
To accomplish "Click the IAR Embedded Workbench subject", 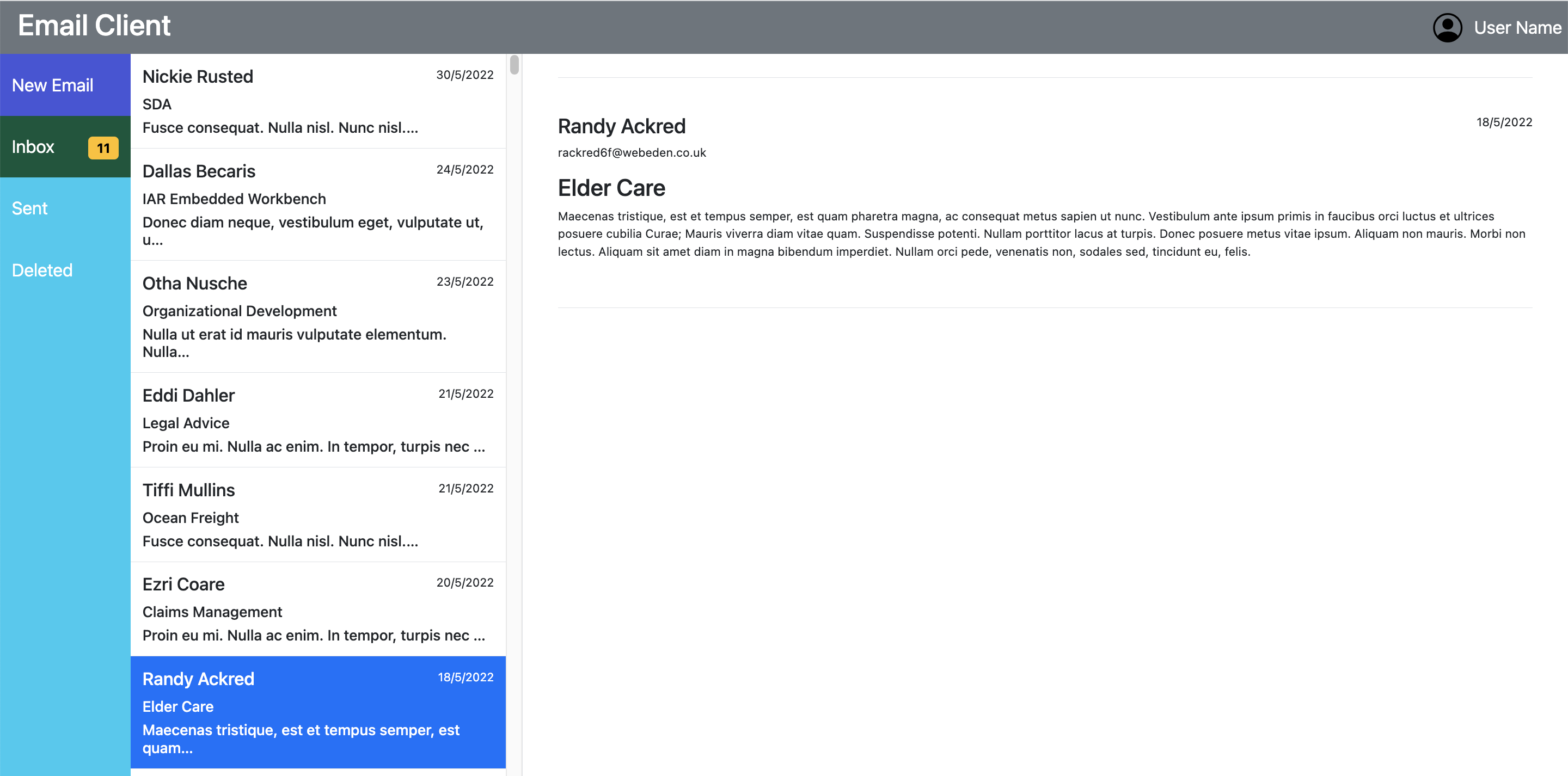I will pos(234,199).
